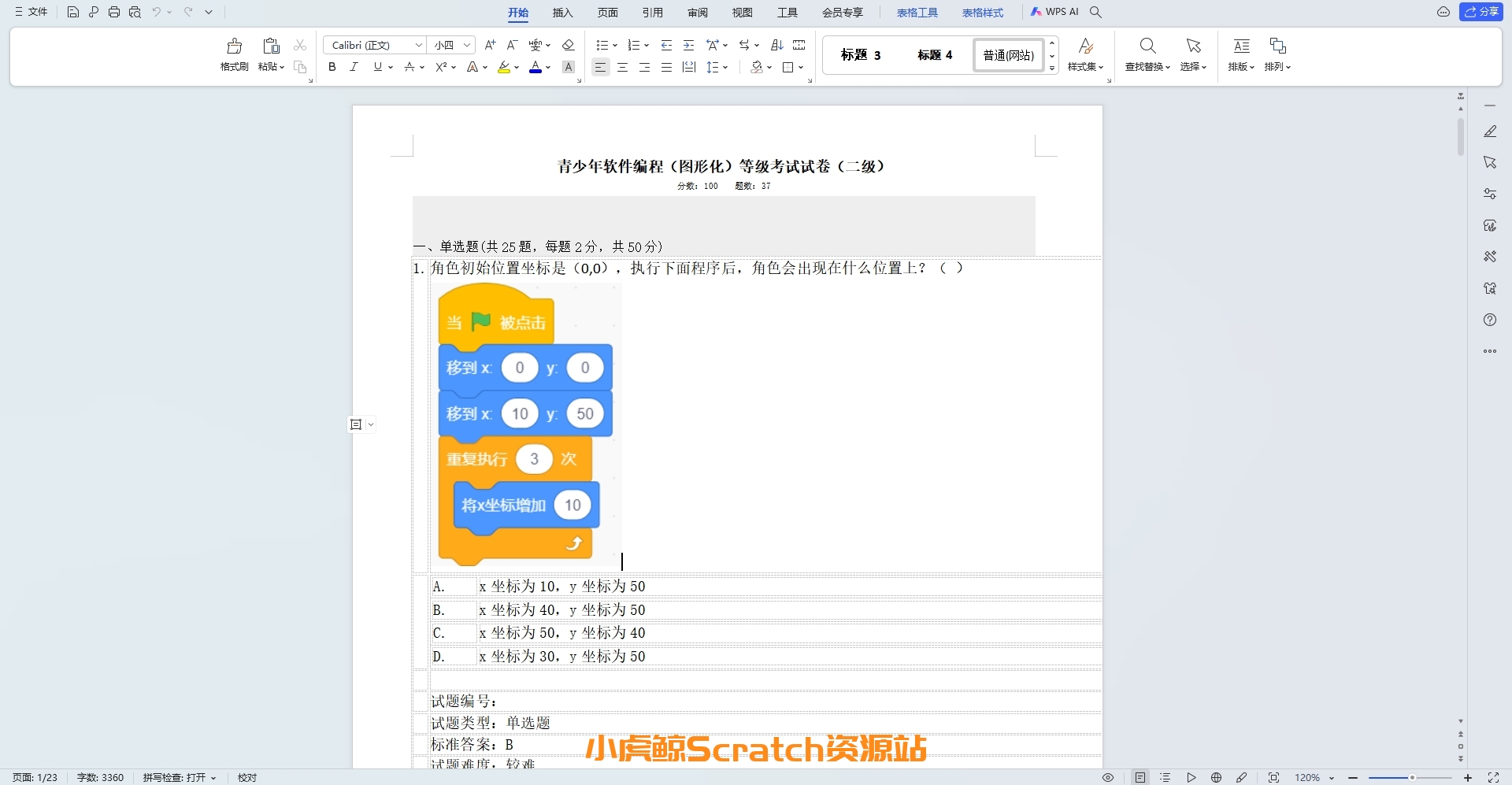The height and width of the screenshot is (785, 1512).
Task: Click the web layout globe icon in status bar
Action: pos(1217,777)
